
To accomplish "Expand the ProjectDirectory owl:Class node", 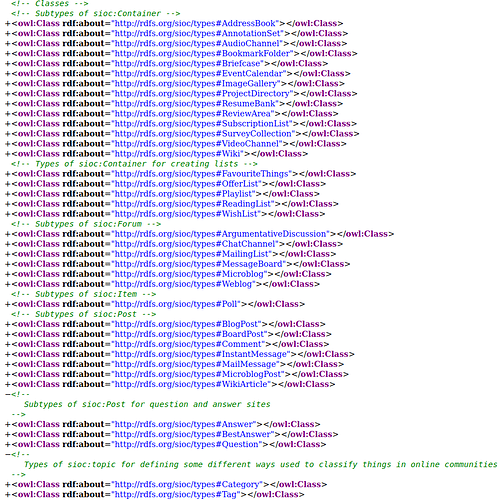I will (8, 94).
